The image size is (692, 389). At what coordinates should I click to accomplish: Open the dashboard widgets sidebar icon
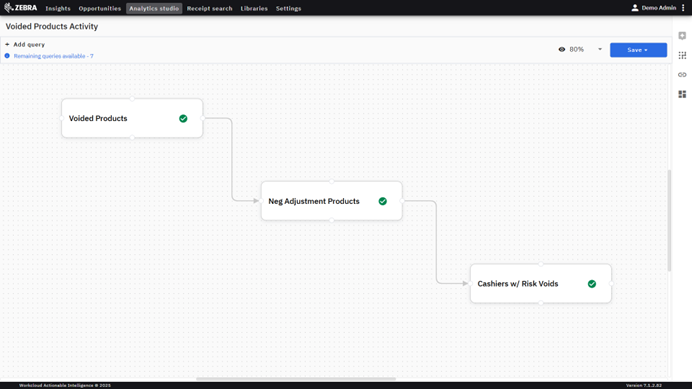[682, 94]
